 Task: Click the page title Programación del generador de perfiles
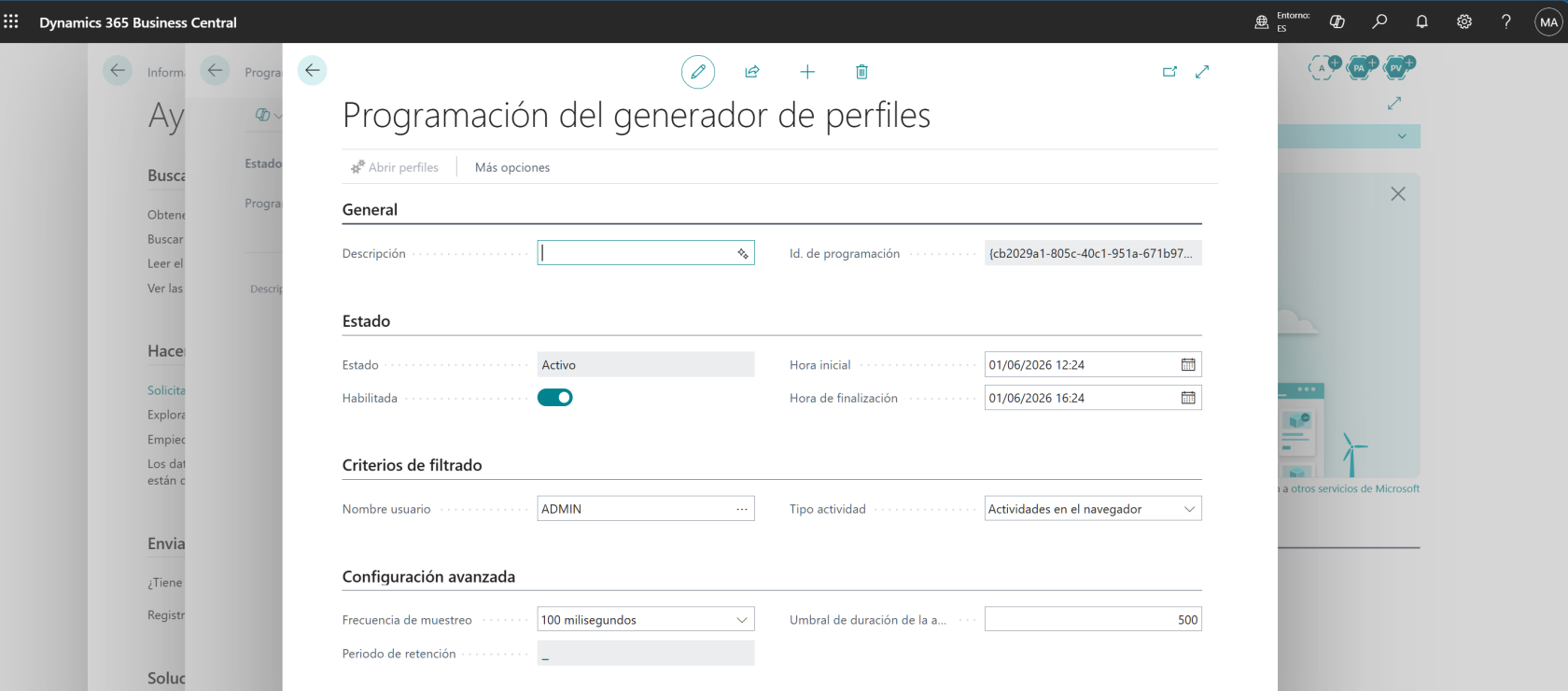637,115
